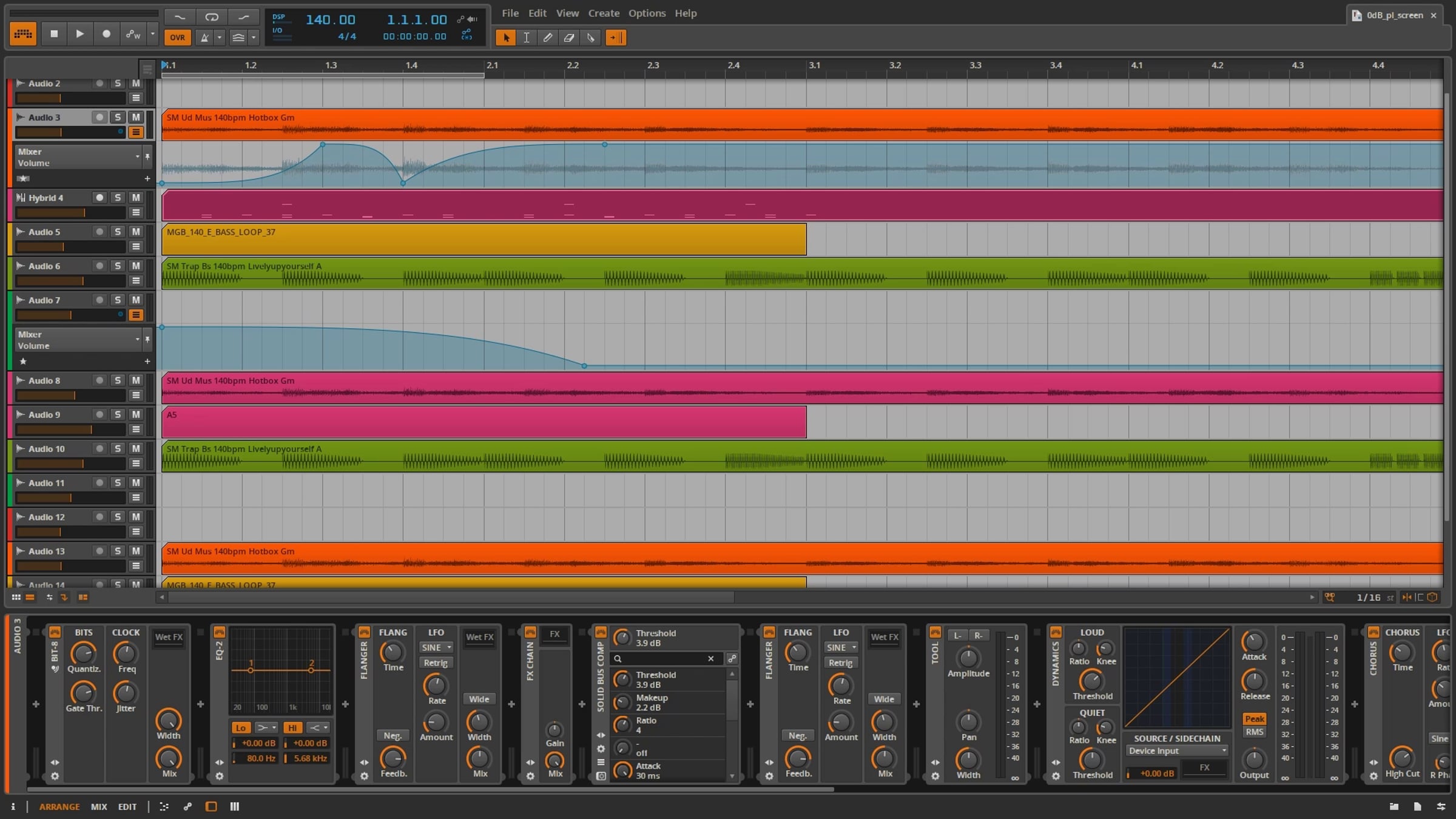Select Peak detection mode in Dynamics
1456x819 pixels.
click(x=1254, y=718)
